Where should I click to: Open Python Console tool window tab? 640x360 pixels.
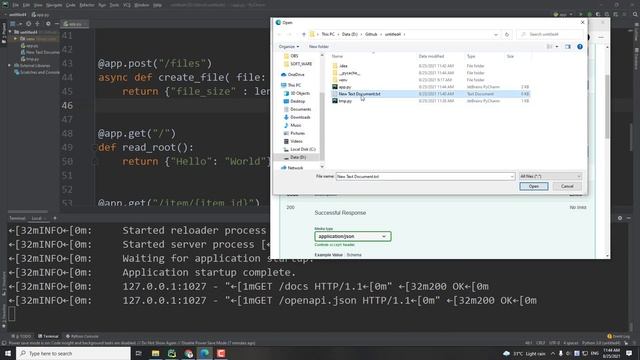[x=82, y=336]
